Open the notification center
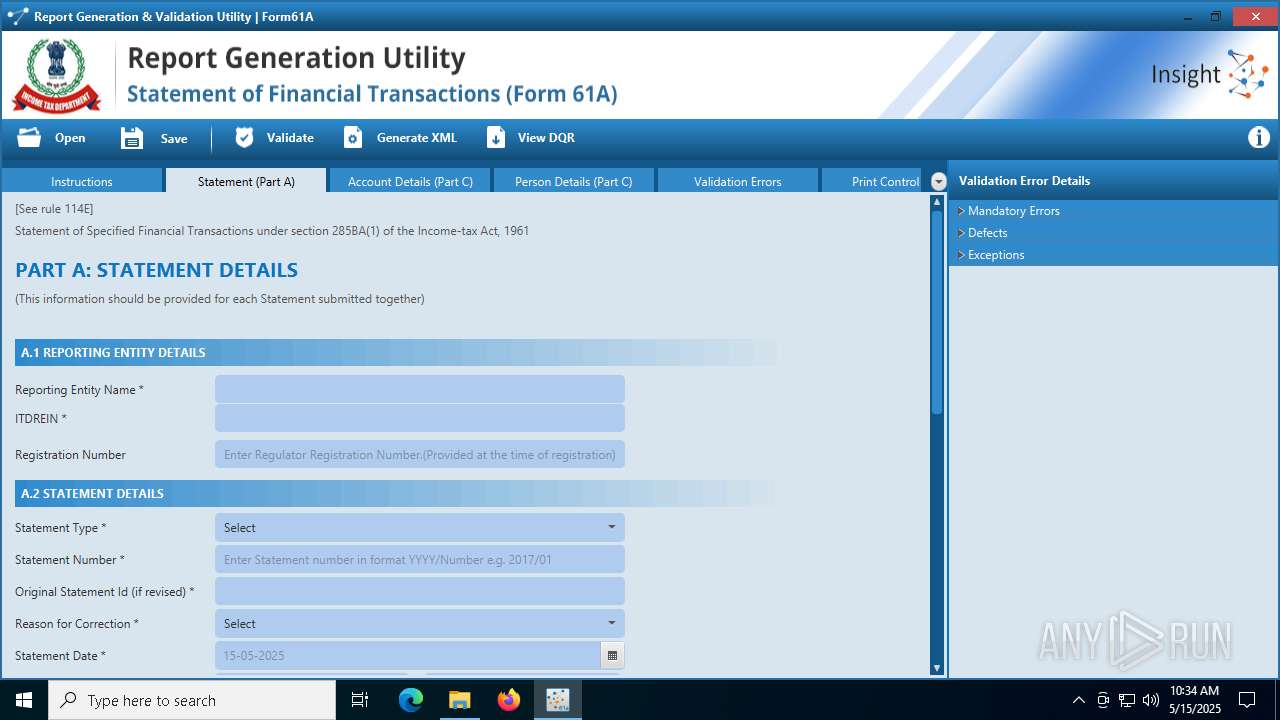 1247,700
